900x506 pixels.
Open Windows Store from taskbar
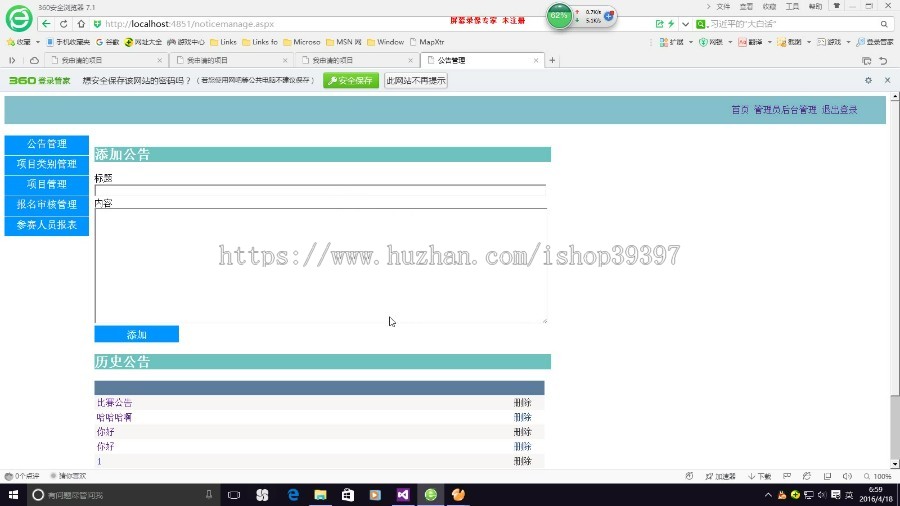point(348,495)
